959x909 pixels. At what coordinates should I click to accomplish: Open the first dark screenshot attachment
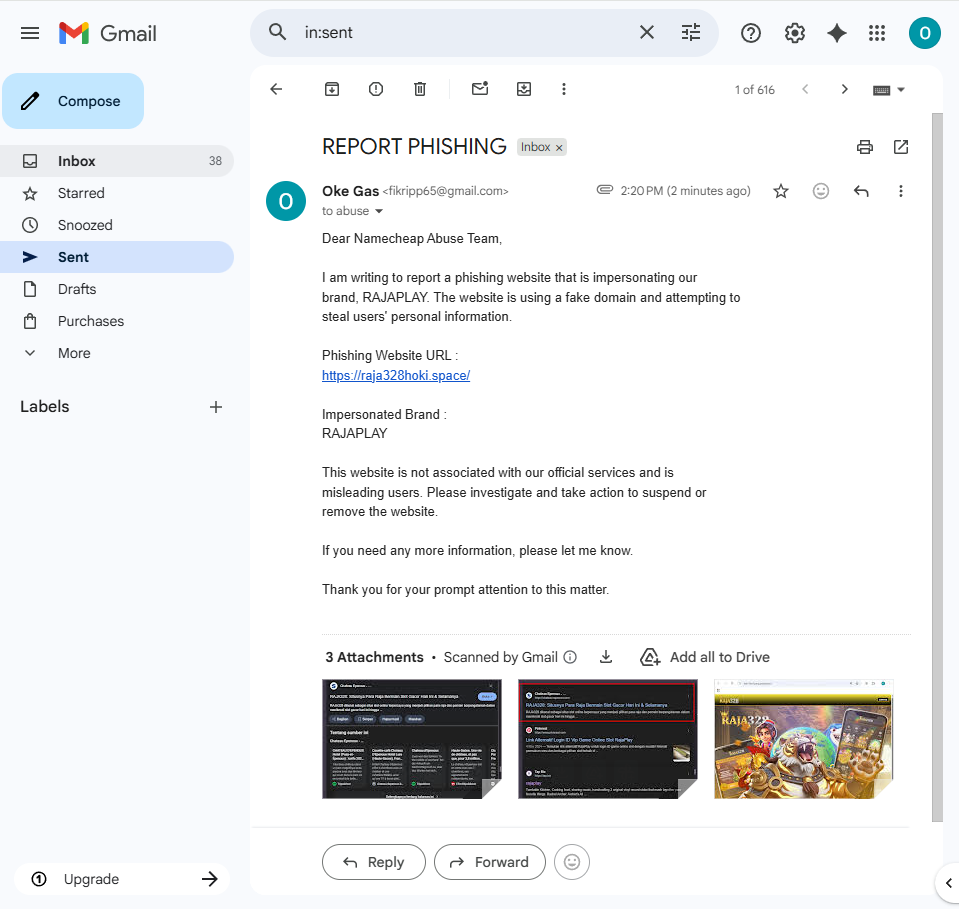[x=412, y=739]
